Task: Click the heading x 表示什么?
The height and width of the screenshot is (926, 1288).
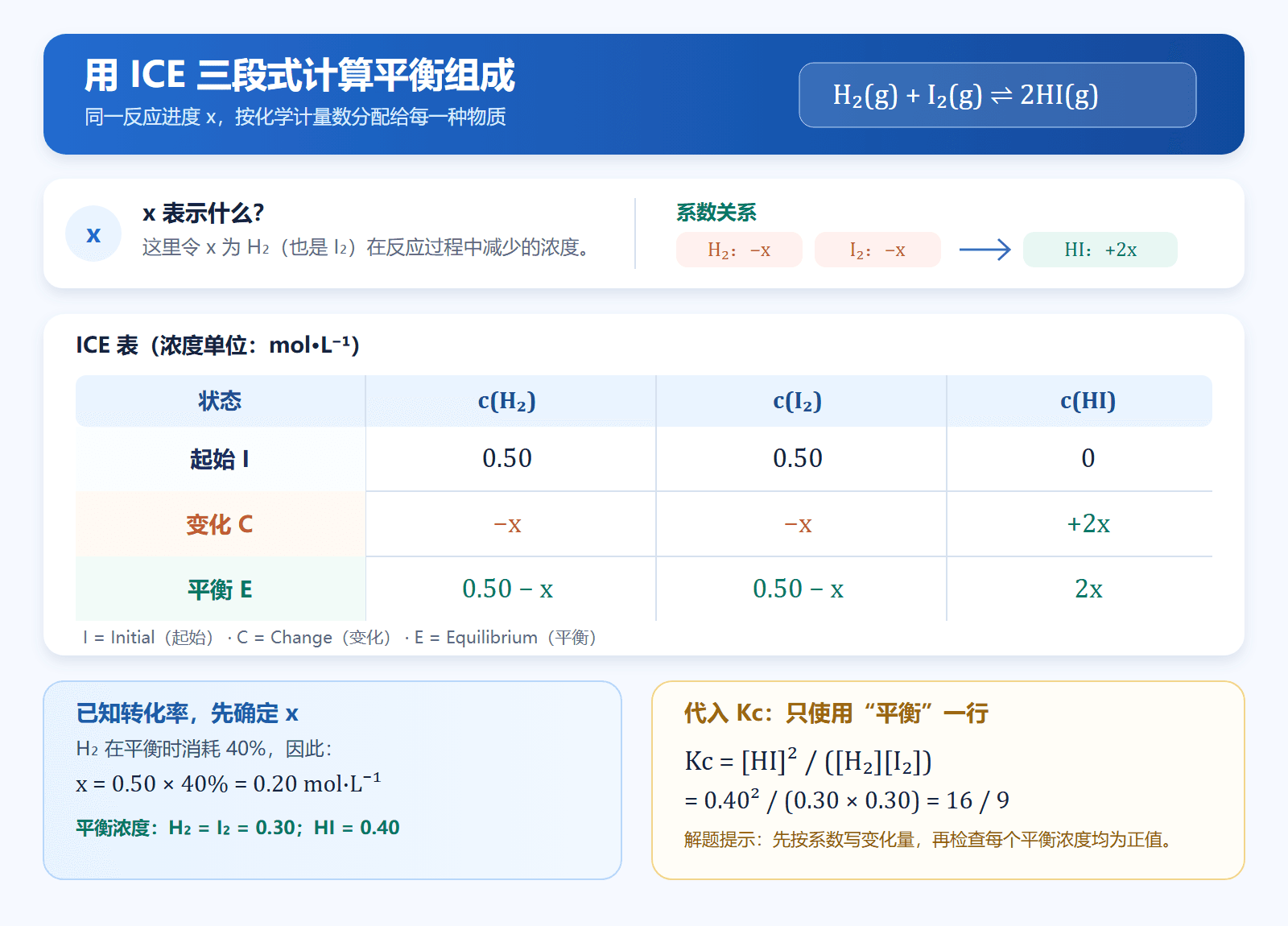Action: coord(204,213)
